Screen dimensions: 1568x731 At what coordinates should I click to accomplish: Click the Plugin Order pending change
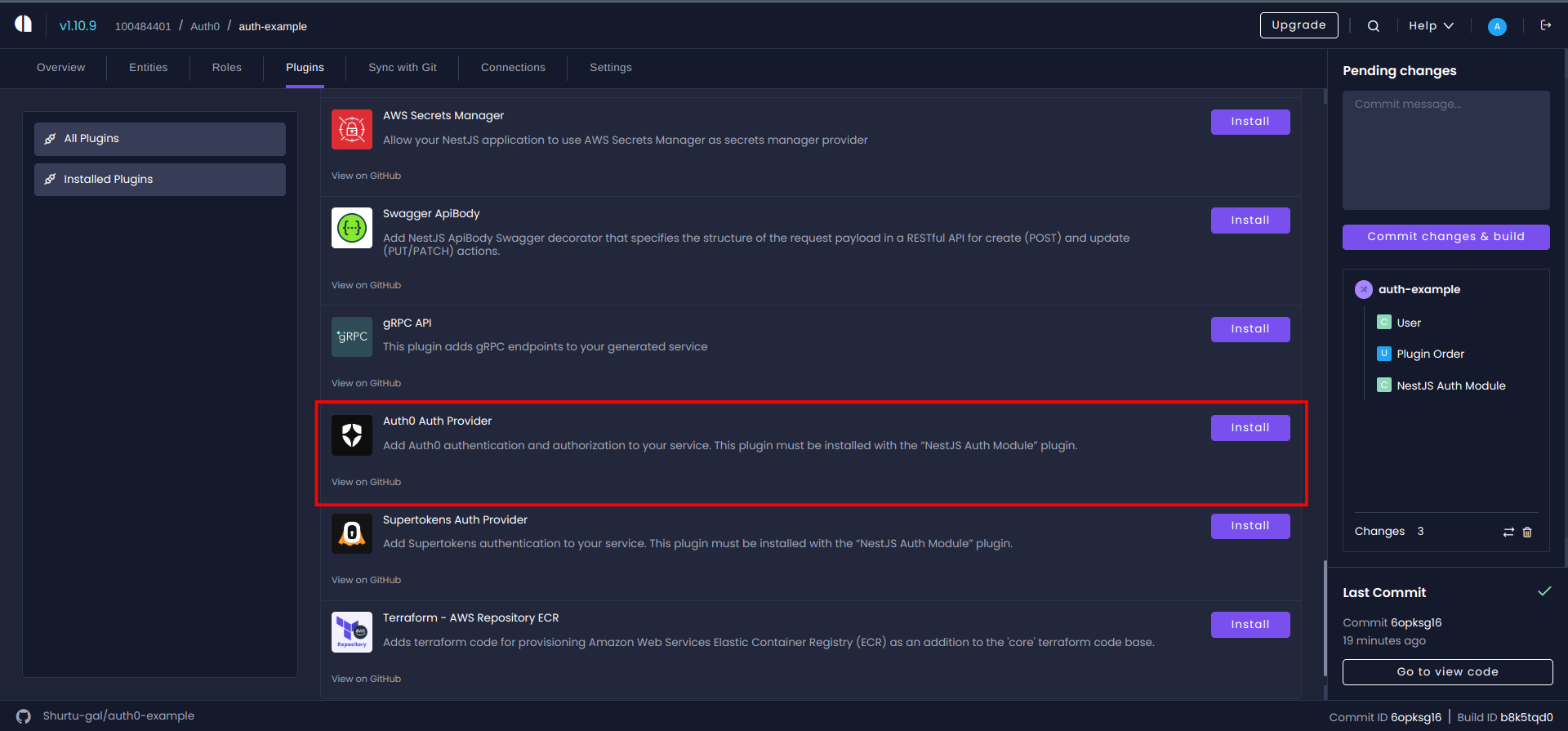[x=1430, y=354]
